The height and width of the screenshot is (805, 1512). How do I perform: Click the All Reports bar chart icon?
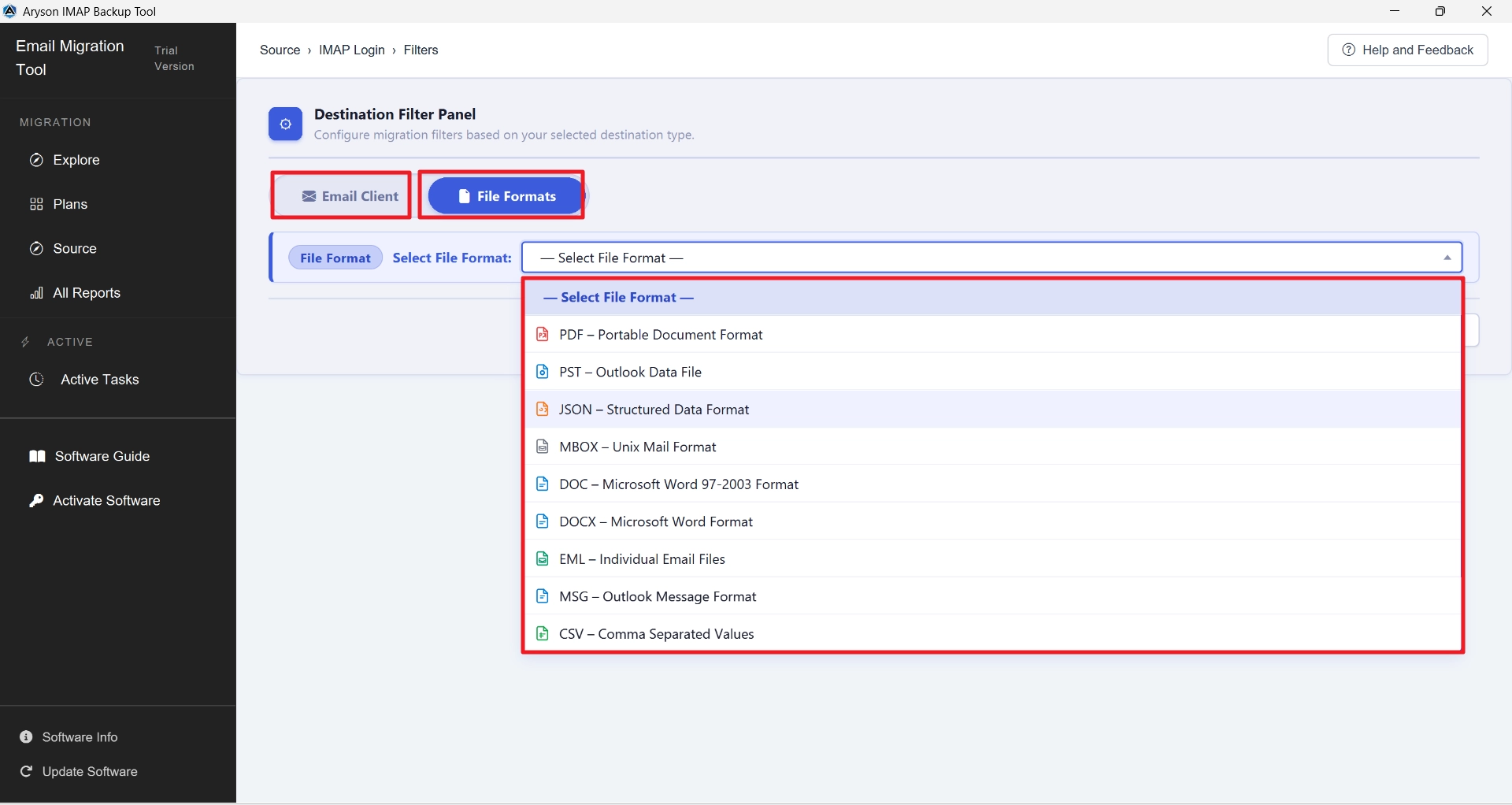(36, 293)
